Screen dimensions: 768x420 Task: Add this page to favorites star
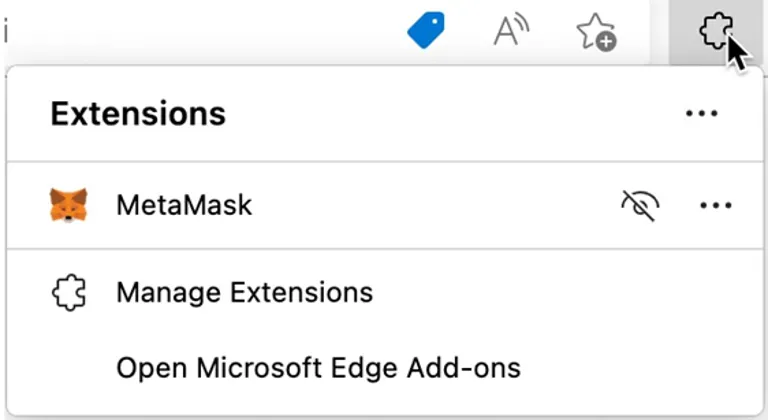click(596, 31)
